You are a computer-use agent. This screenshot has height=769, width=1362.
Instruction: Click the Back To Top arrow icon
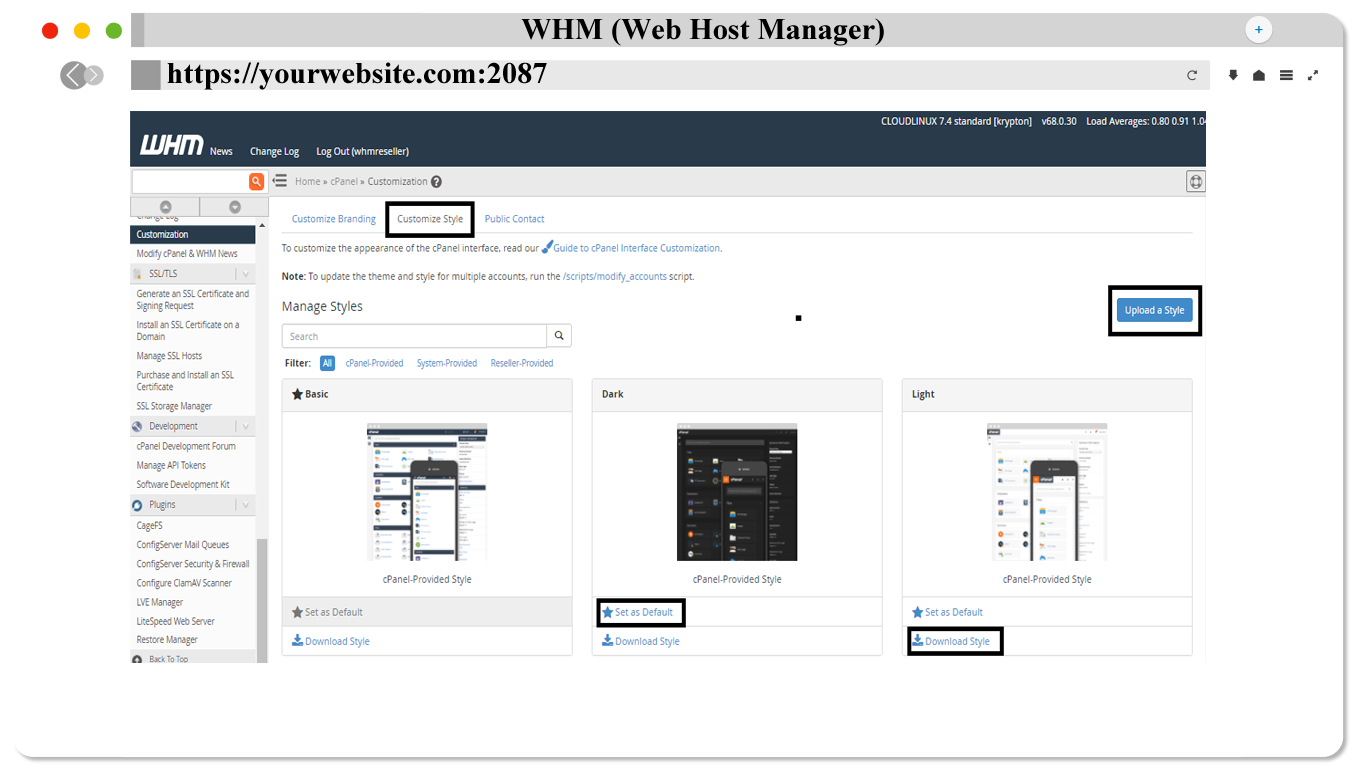click(137, 659)
